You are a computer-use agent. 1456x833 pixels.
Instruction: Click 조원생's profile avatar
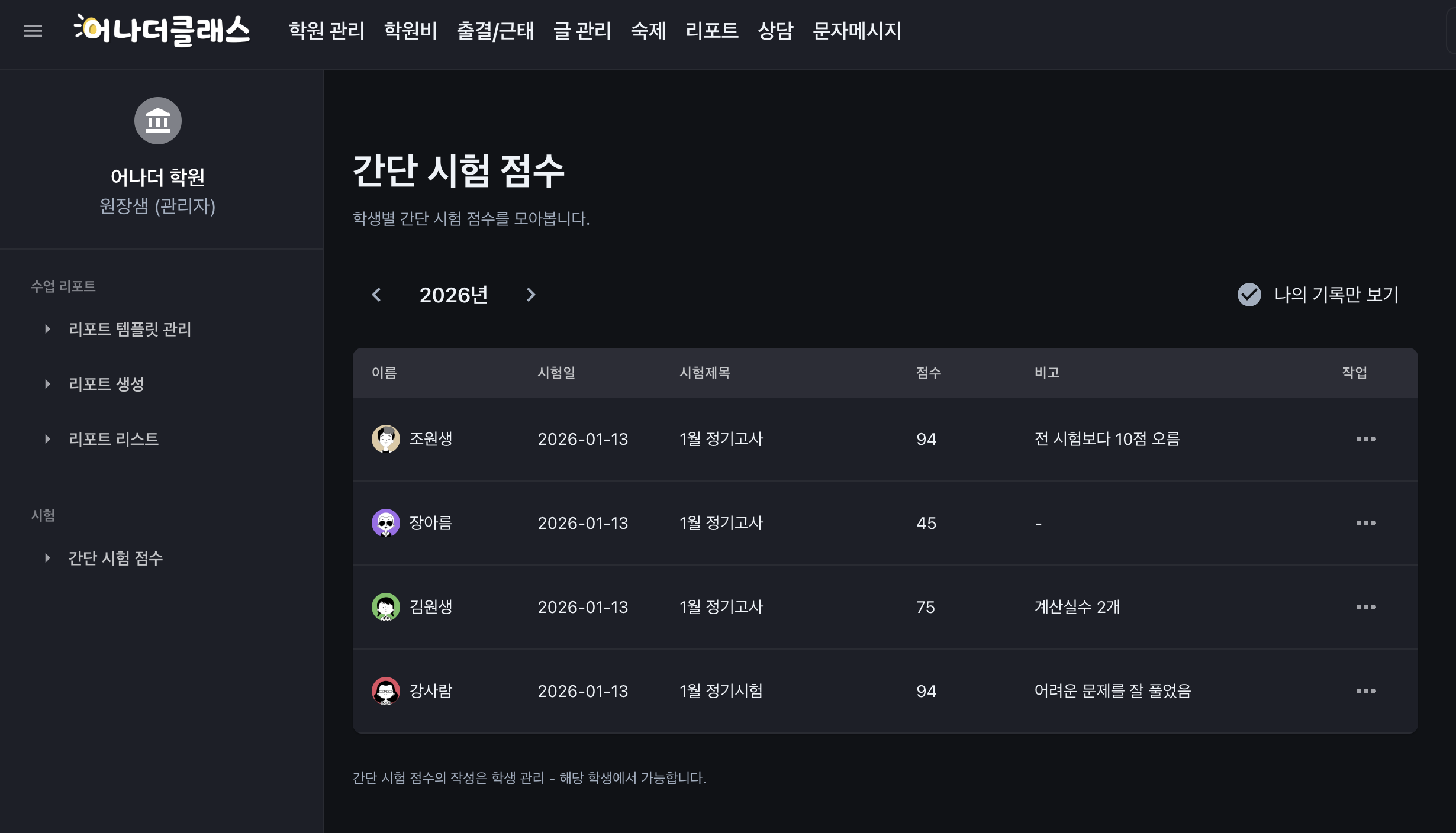click(x=385, y=439)
